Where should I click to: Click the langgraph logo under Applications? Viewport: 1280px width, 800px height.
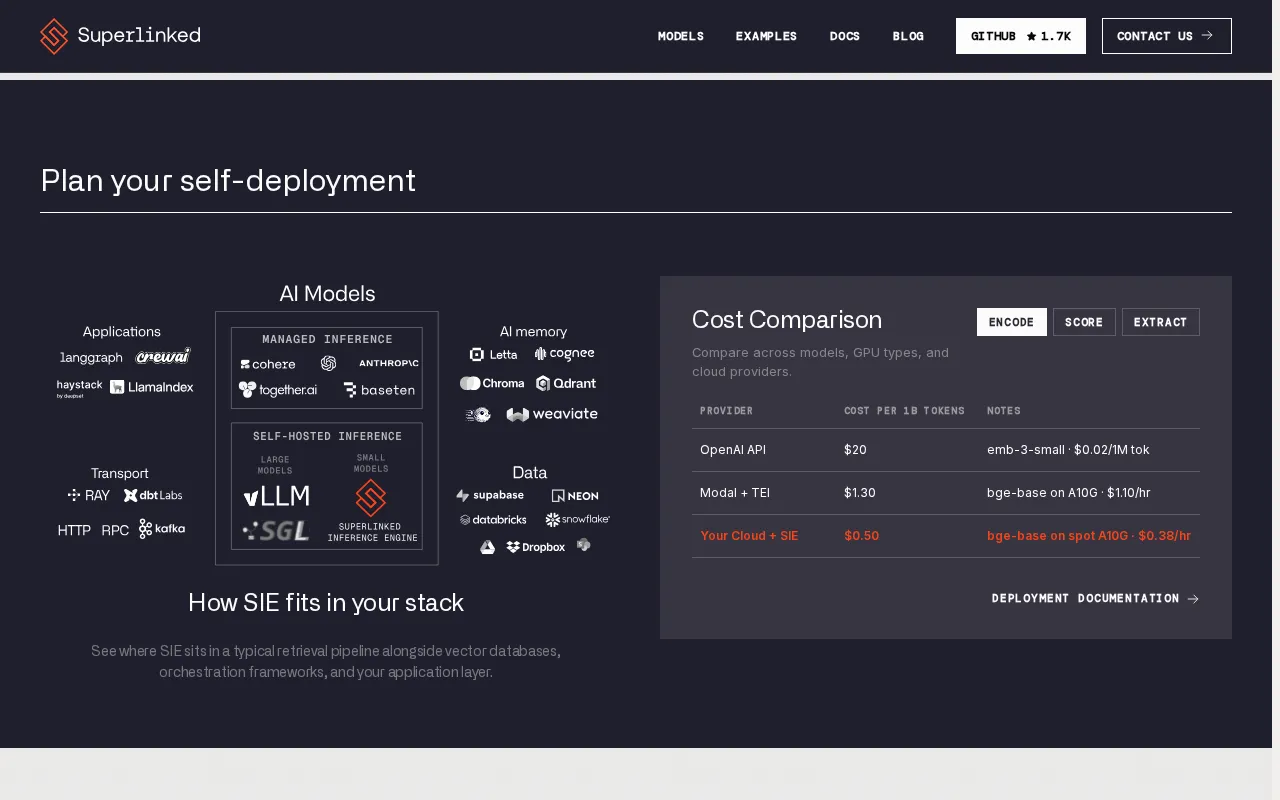(x=91, y=358)
